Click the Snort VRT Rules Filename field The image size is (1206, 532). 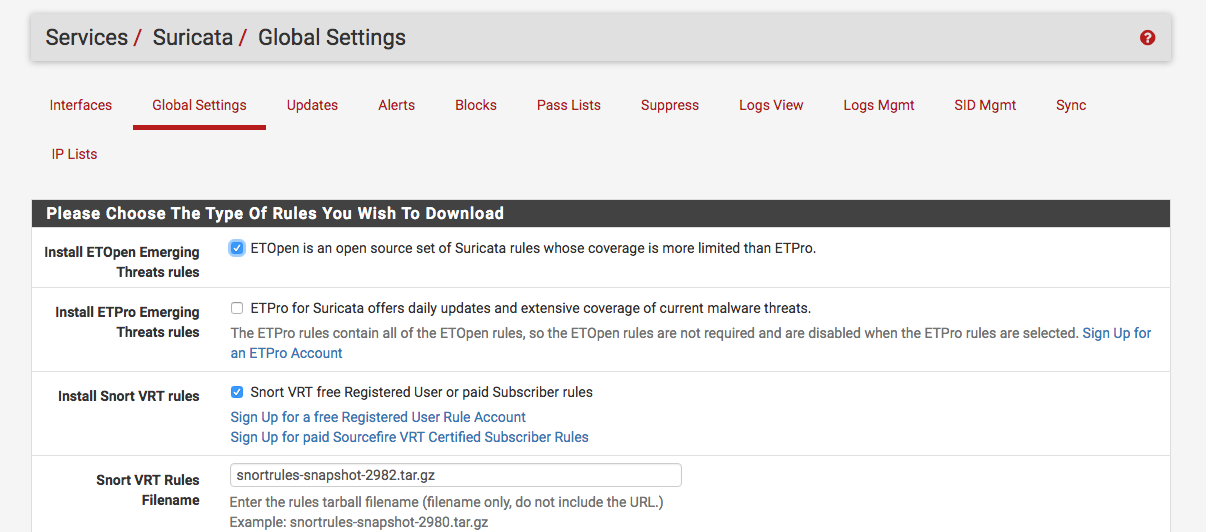[456, 475]
